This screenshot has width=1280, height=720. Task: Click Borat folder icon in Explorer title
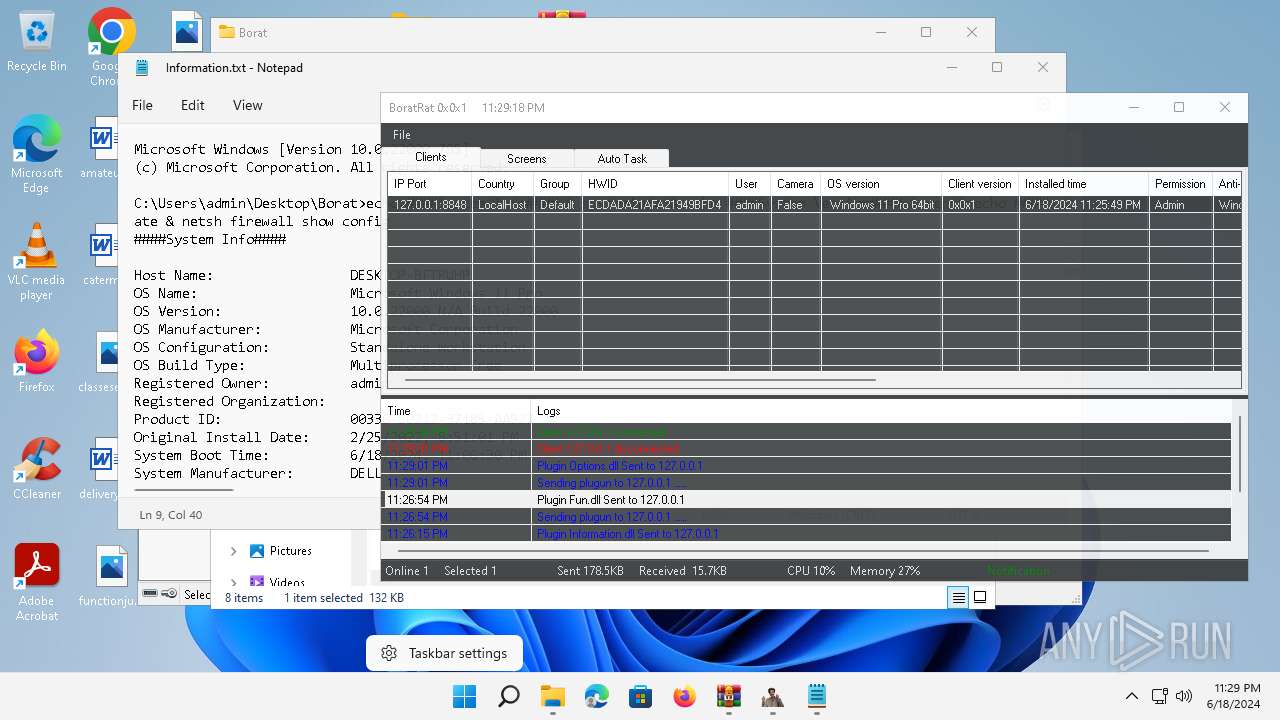pos(226,32)
